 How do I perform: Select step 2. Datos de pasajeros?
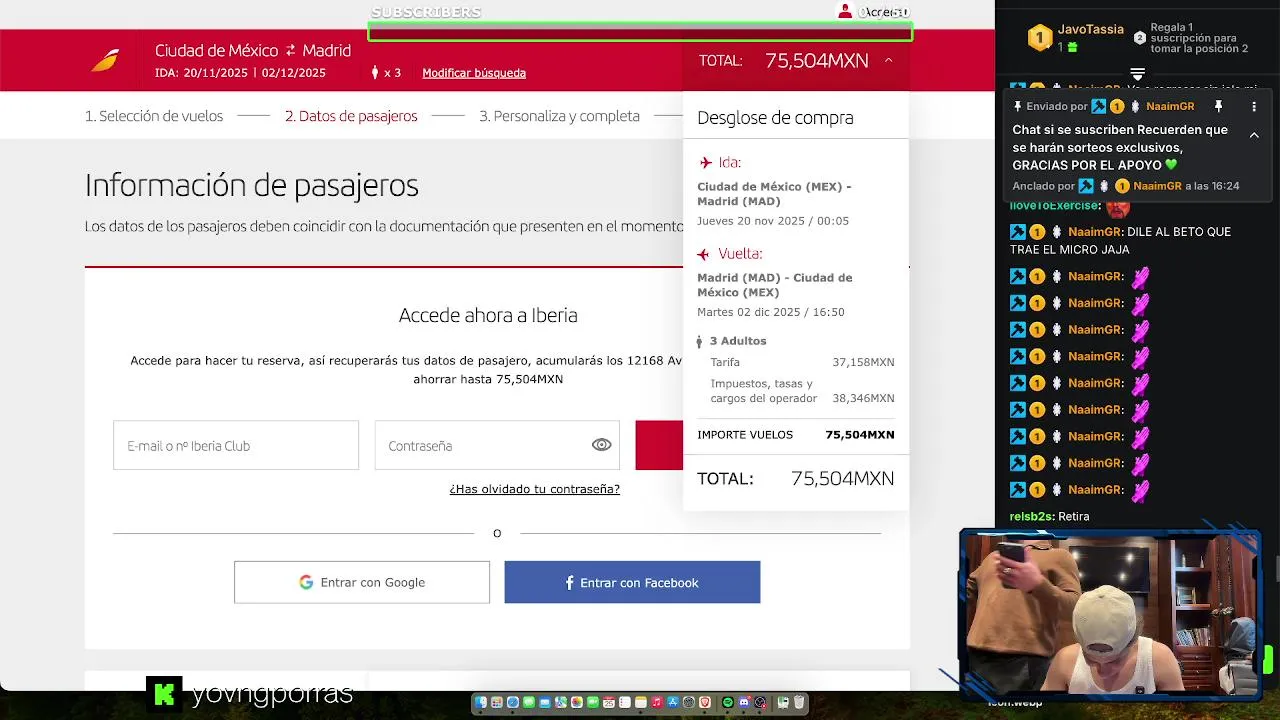tap(351, 116)
